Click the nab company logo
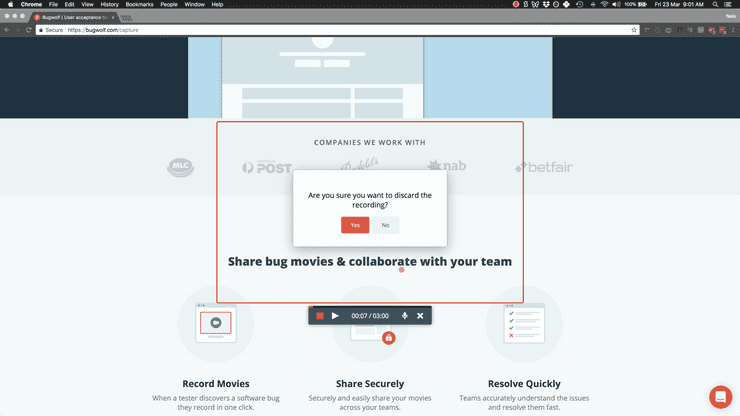The image size is (740, 416). 446,166
